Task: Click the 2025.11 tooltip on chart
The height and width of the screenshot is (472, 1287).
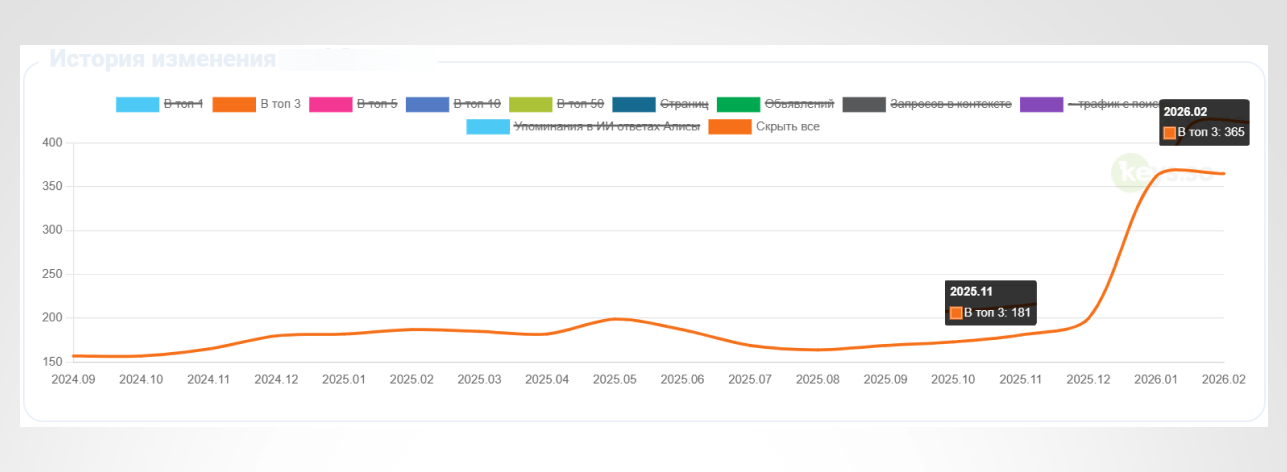Action: [x=991, y=302]
